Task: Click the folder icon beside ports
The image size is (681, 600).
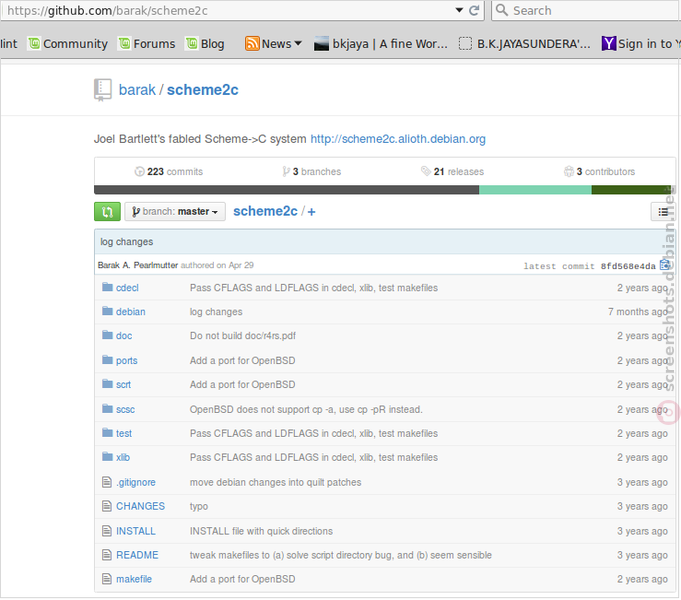Action: (107, 360)
